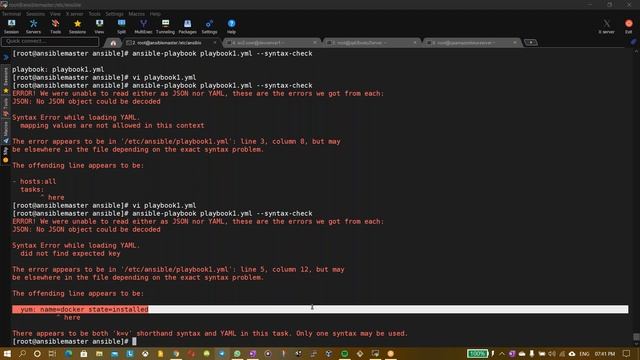This screenshot has width=640, height=360.
Task: Click the Exit toolbar icon
Action: point(629,27)
